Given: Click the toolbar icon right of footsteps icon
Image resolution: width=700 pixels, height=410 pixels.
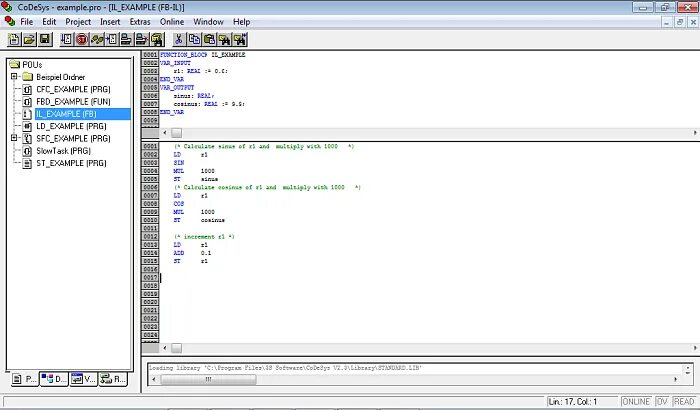Looking at the screenshot, I should tap(112, 40).
